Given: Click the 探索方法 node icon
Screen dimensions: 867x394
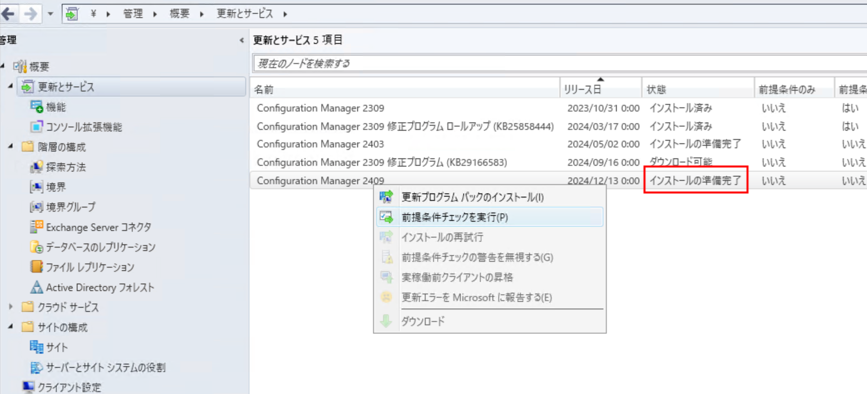Looking at the screenshot, I should coord(36,167).
